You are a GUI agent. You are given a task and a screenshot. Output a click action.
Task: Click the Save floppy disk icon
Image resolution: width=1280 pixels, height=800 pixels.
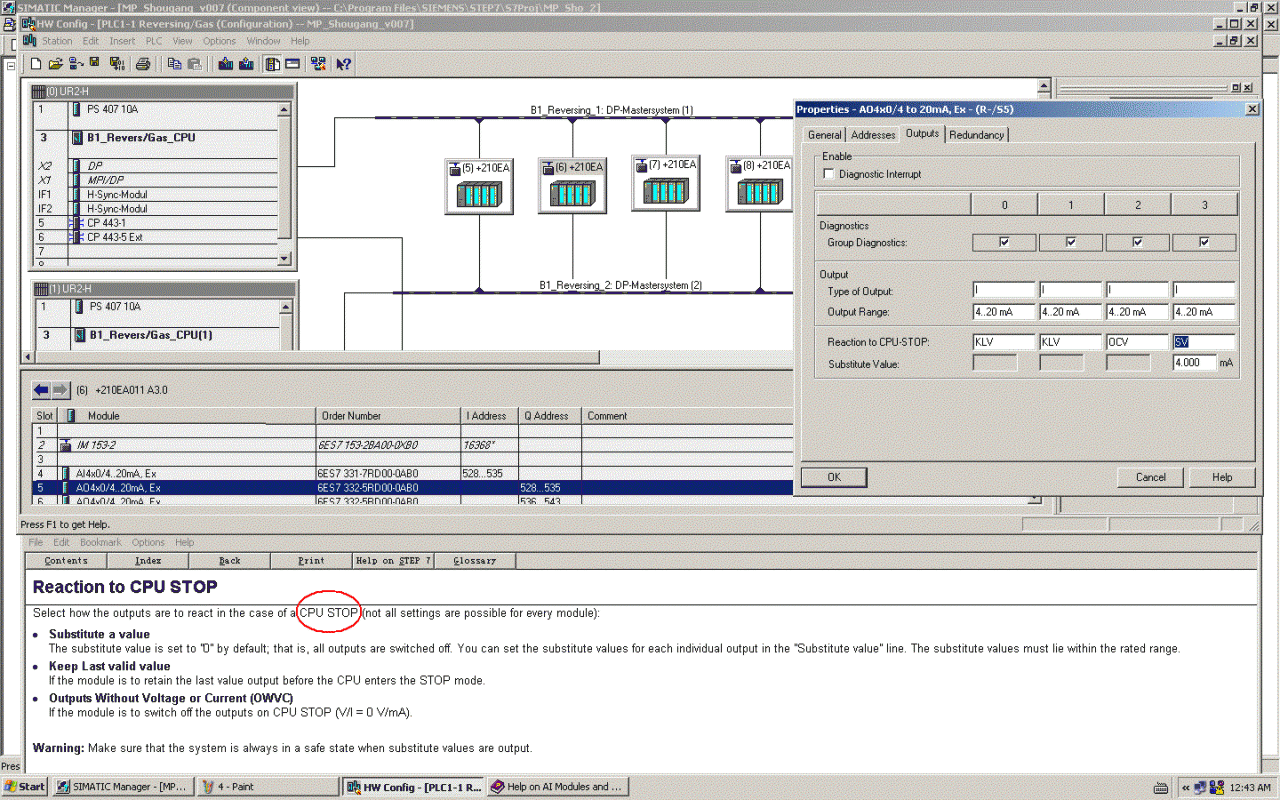[95, 64]
